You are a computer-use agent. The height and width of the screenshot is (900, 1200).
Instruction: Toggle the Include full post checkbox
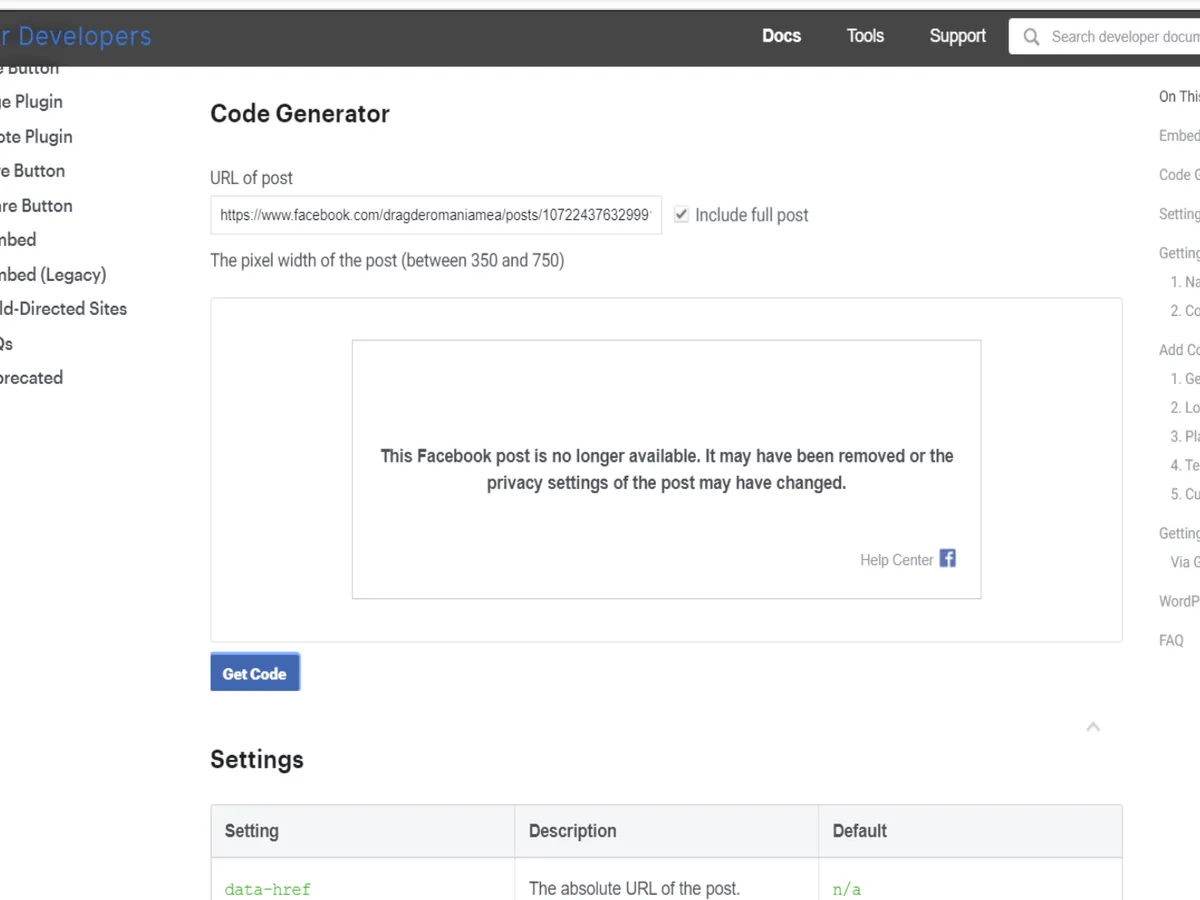click(681, 215)
